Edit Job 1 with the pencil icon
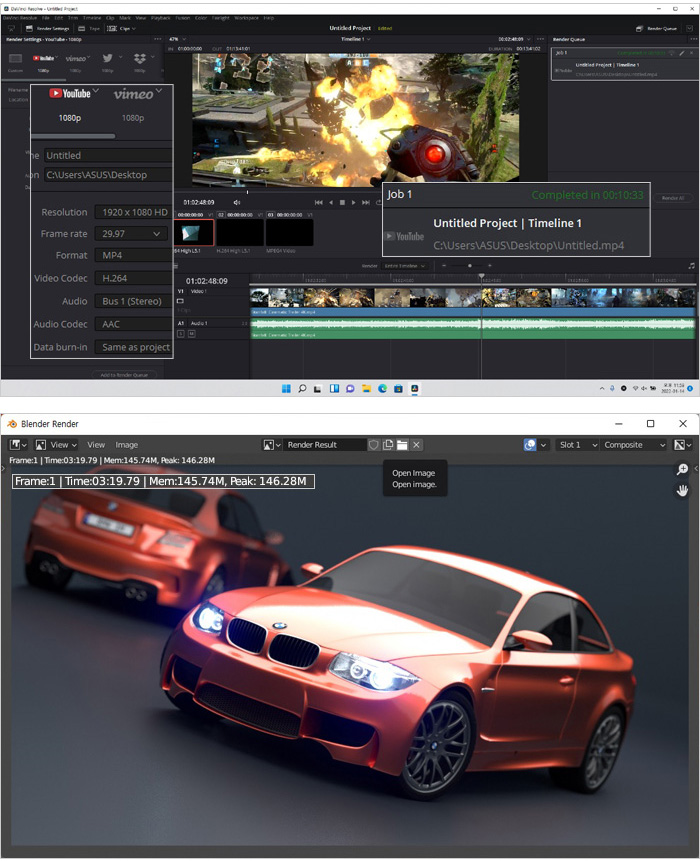 (681, 53)
